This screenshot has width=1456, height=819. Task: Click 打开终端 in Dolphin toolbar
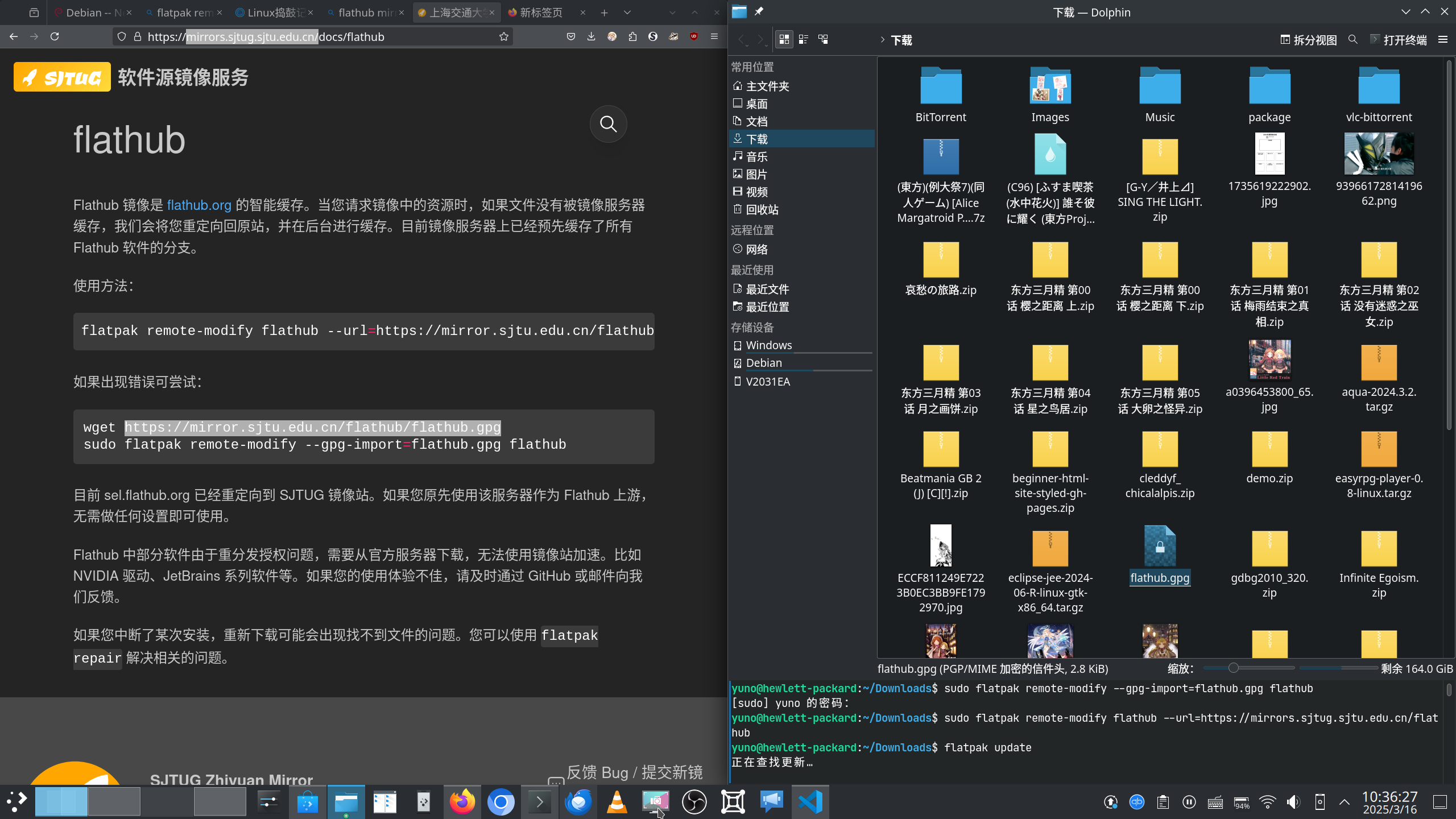coord(1399,40)
